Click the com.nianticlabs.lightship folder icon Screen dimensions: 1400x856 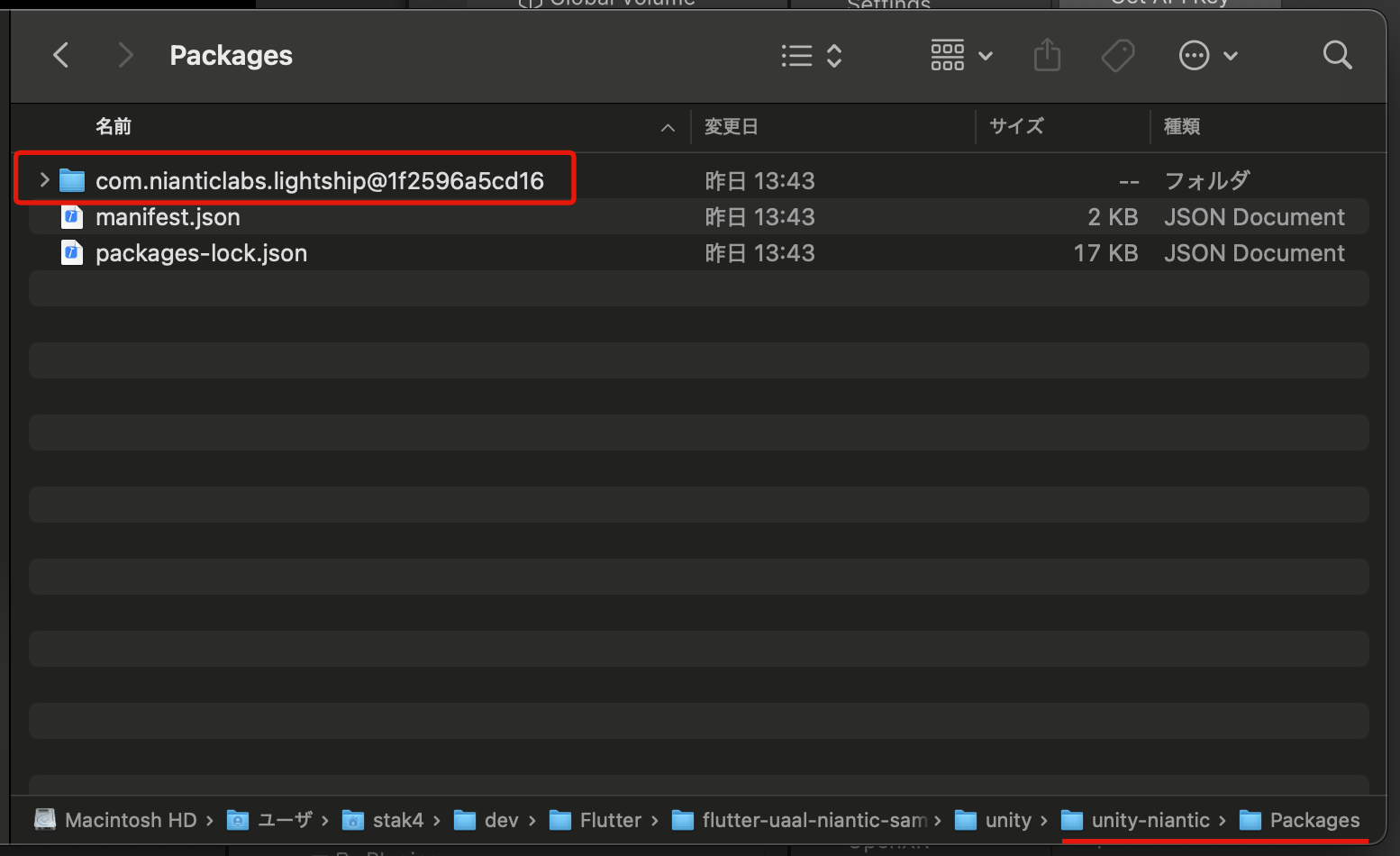point(73,180)
